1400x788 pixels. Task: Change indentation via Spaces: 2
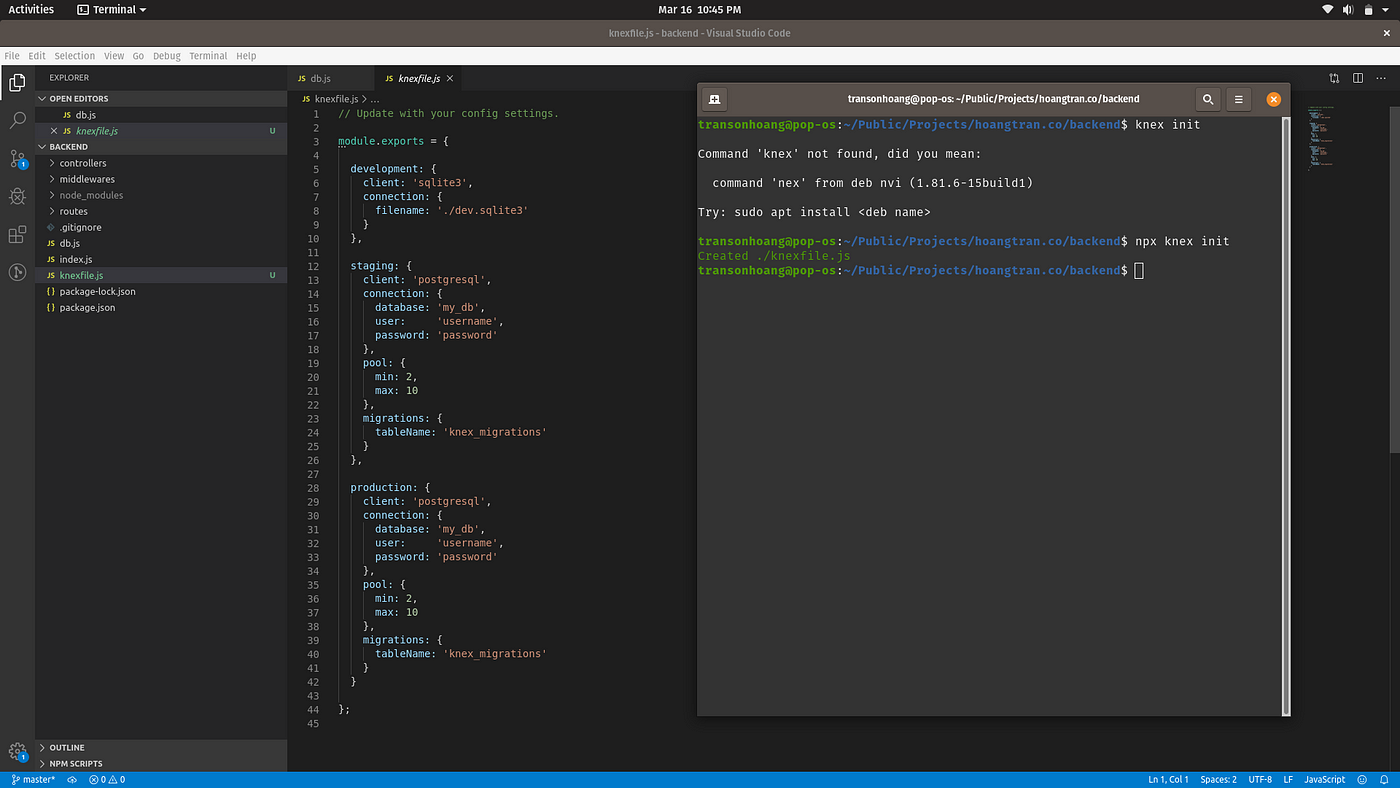pyautogui.click(x=1218, y=779)
